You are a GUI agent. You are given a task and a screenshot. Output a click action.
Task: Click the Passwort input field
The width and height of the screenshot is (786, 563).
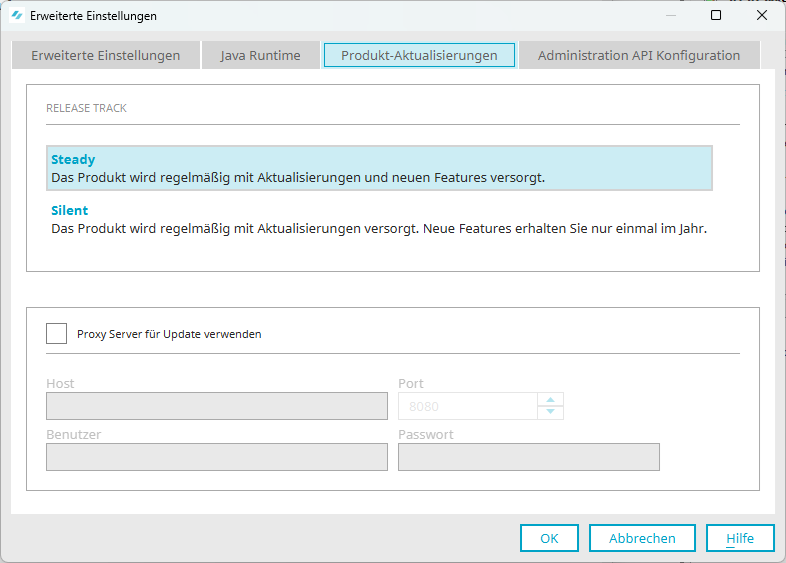point(528,457)
